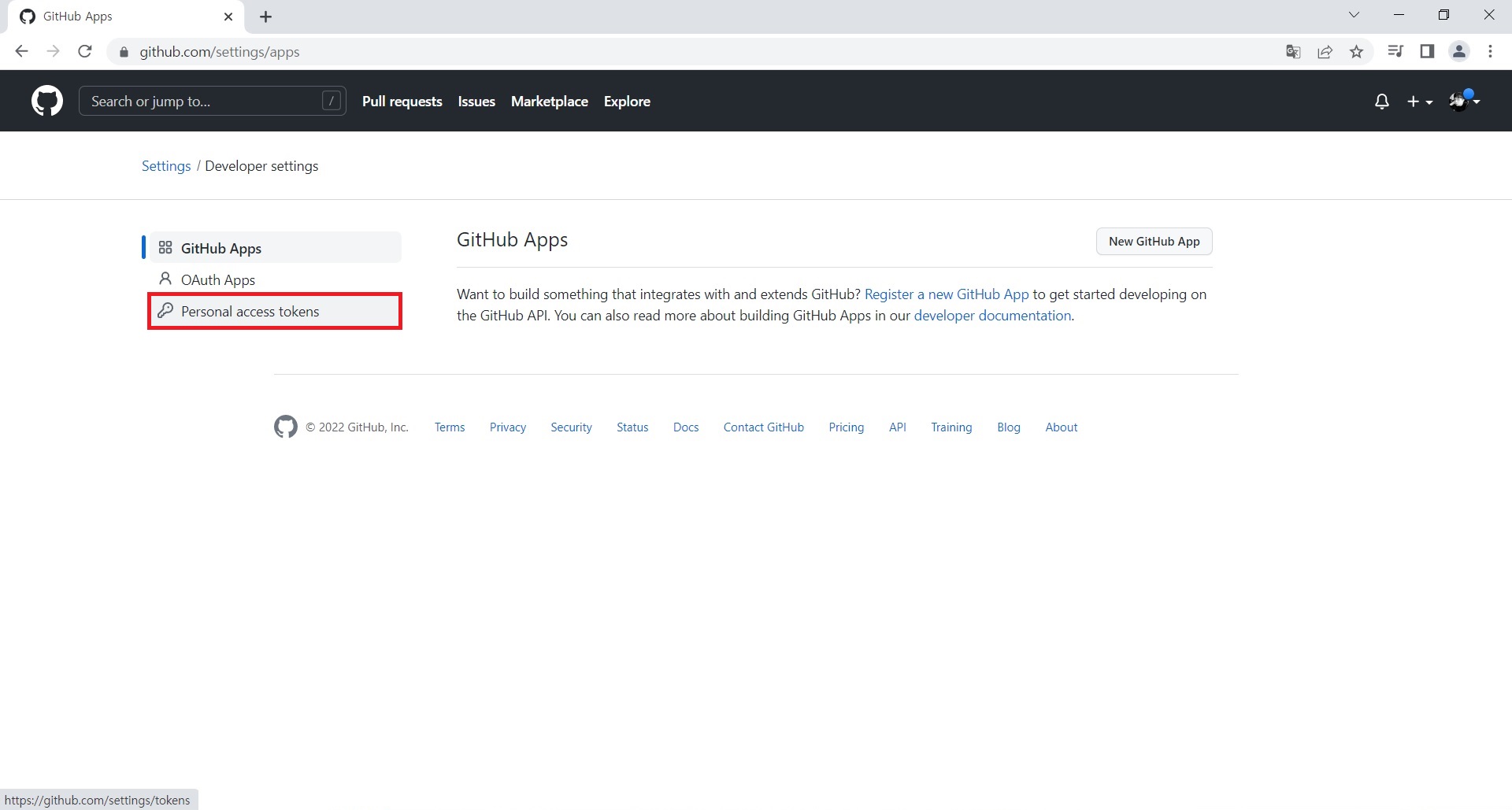The image size is (1512, 810).
Task: Click the Personal access tokens key icon
Action: click(x=165, y=311)
